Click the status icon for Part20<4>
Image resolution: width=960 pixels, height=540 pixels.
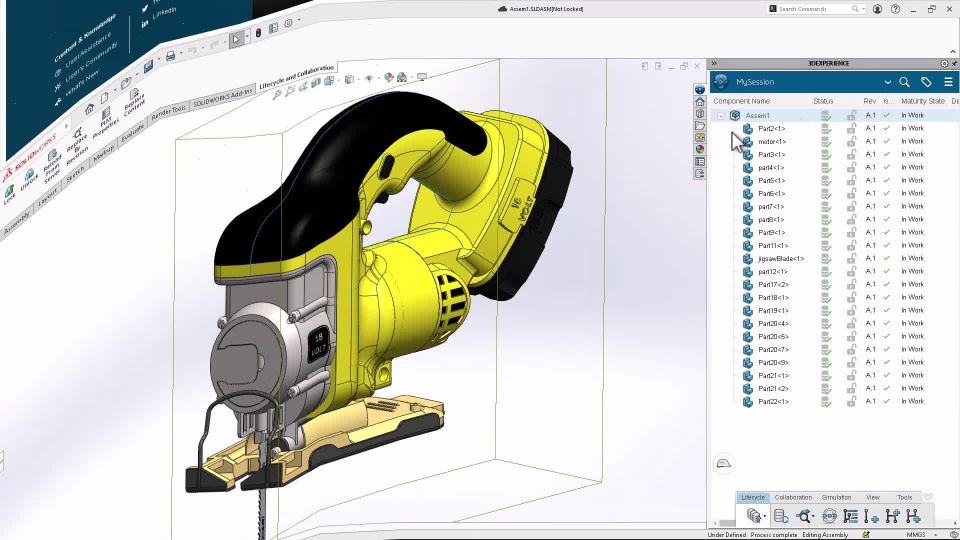pyautogui.click(x=826, y=324)
